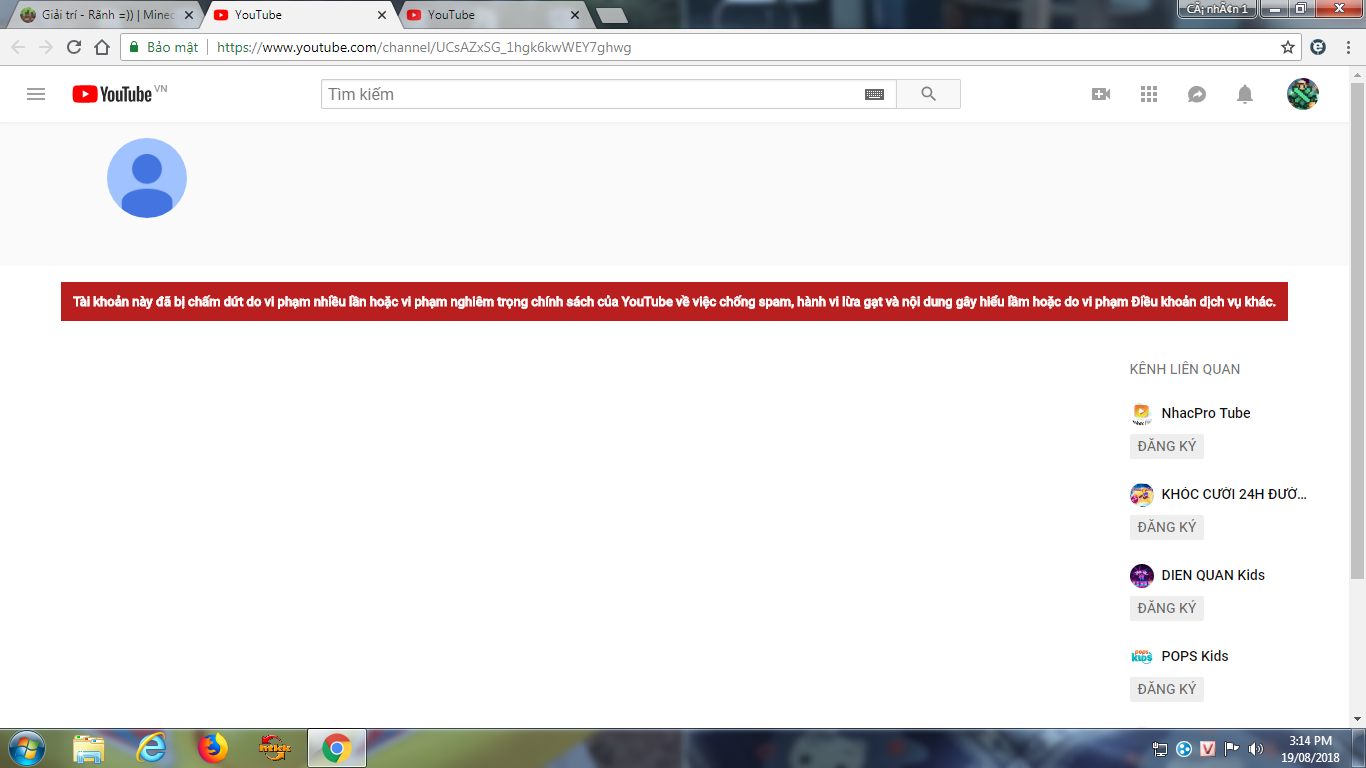Click the DIEN QUAN Kids channel avatar
Screen dimensions: 1366x768
pos(1142,575)
